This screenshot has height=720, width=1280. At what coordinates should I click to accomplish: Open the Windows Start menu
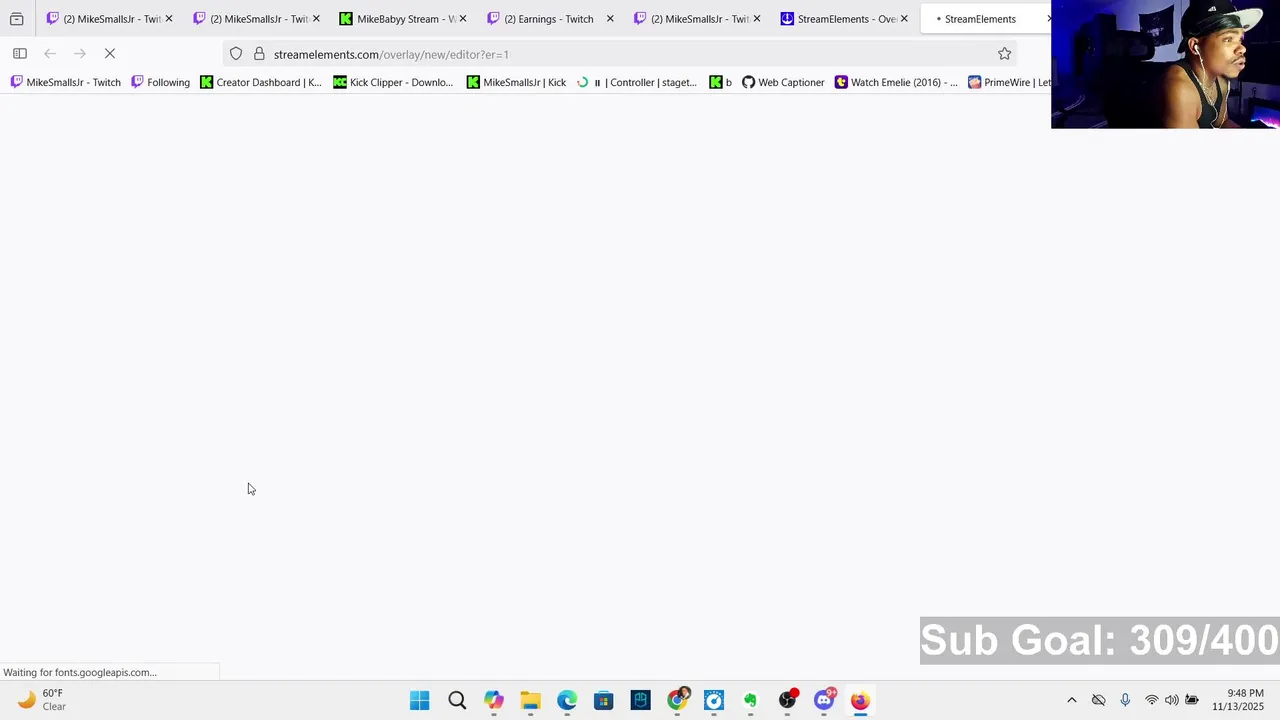[x=419, y=701]
